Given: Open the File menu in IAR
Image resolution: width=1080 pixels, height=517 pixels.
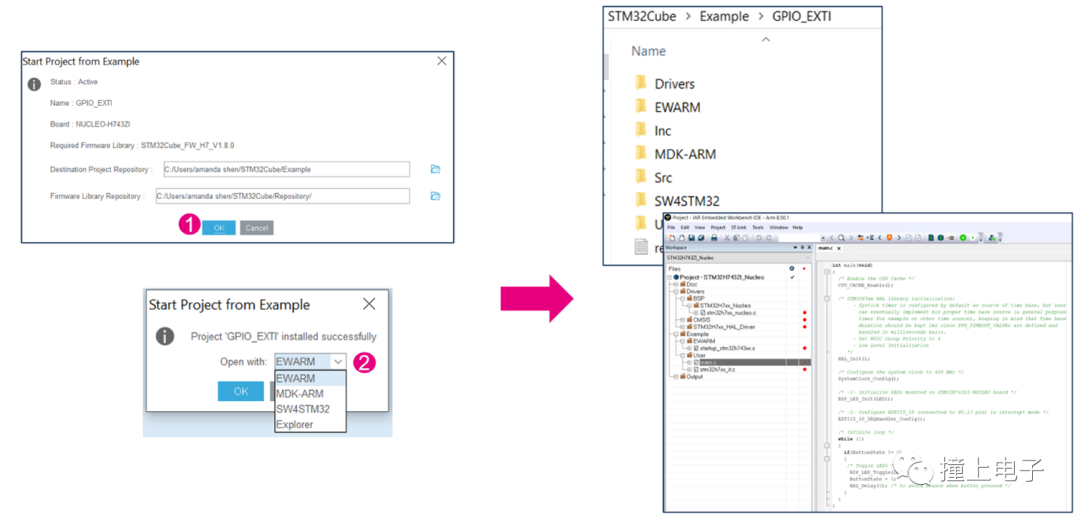Looking at the screenshot, I should (671, 227).
